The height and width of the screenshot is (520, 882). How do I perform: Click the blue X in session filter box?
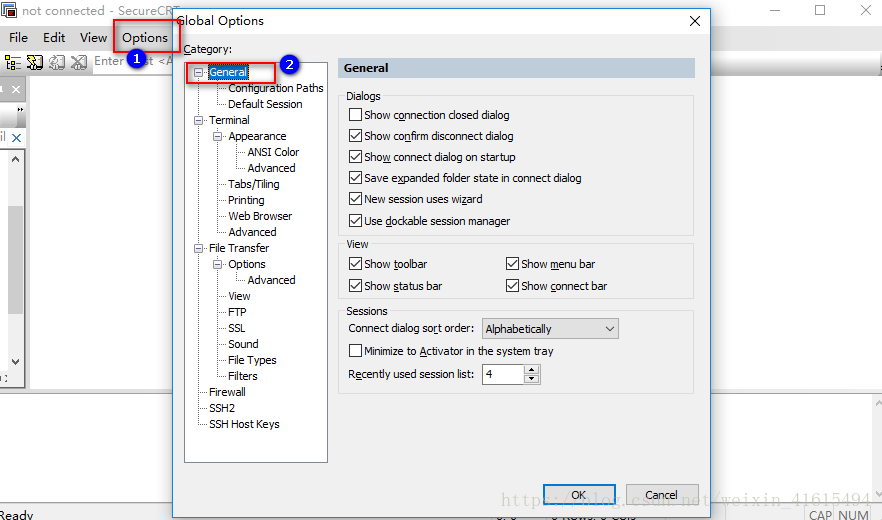coord(16,138)
